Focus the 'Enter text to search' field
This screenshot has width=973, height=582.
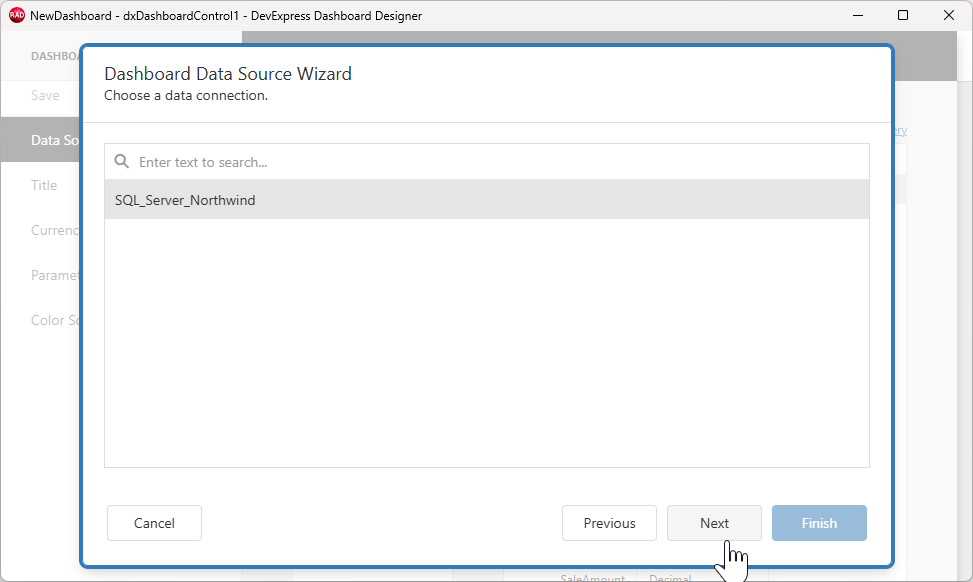486,162
